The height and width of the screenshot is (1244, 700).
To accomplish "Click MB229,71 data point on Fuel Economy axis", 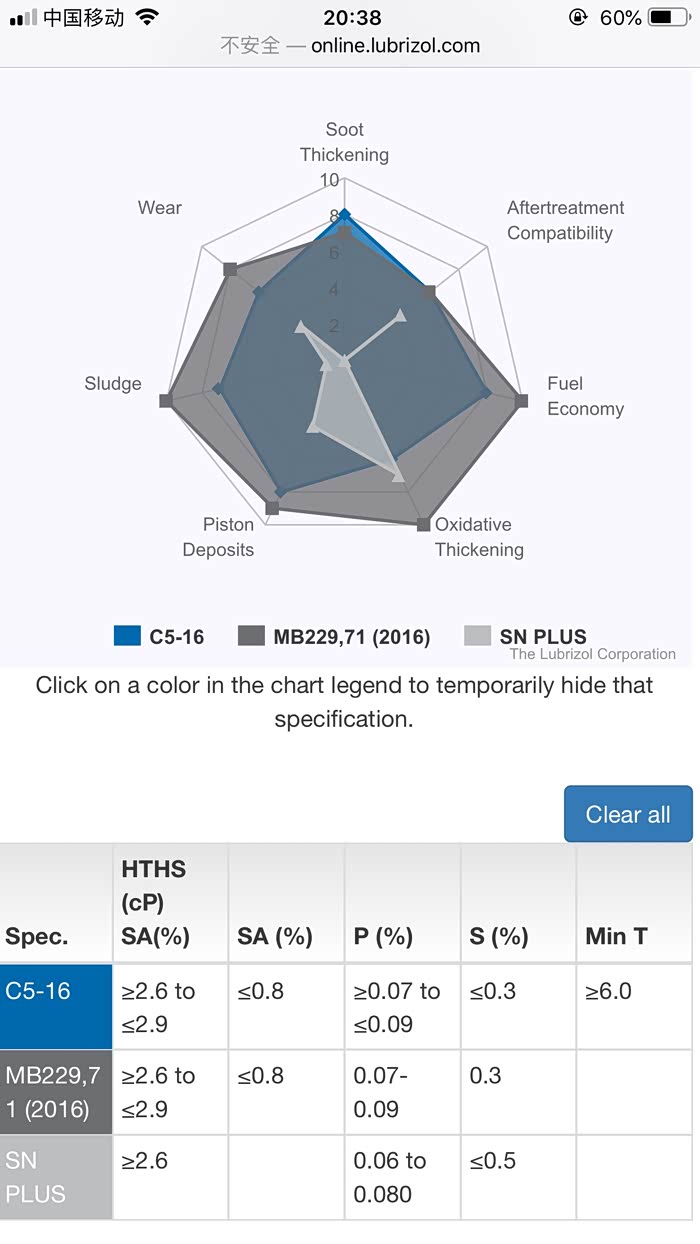I will [521, 401].
